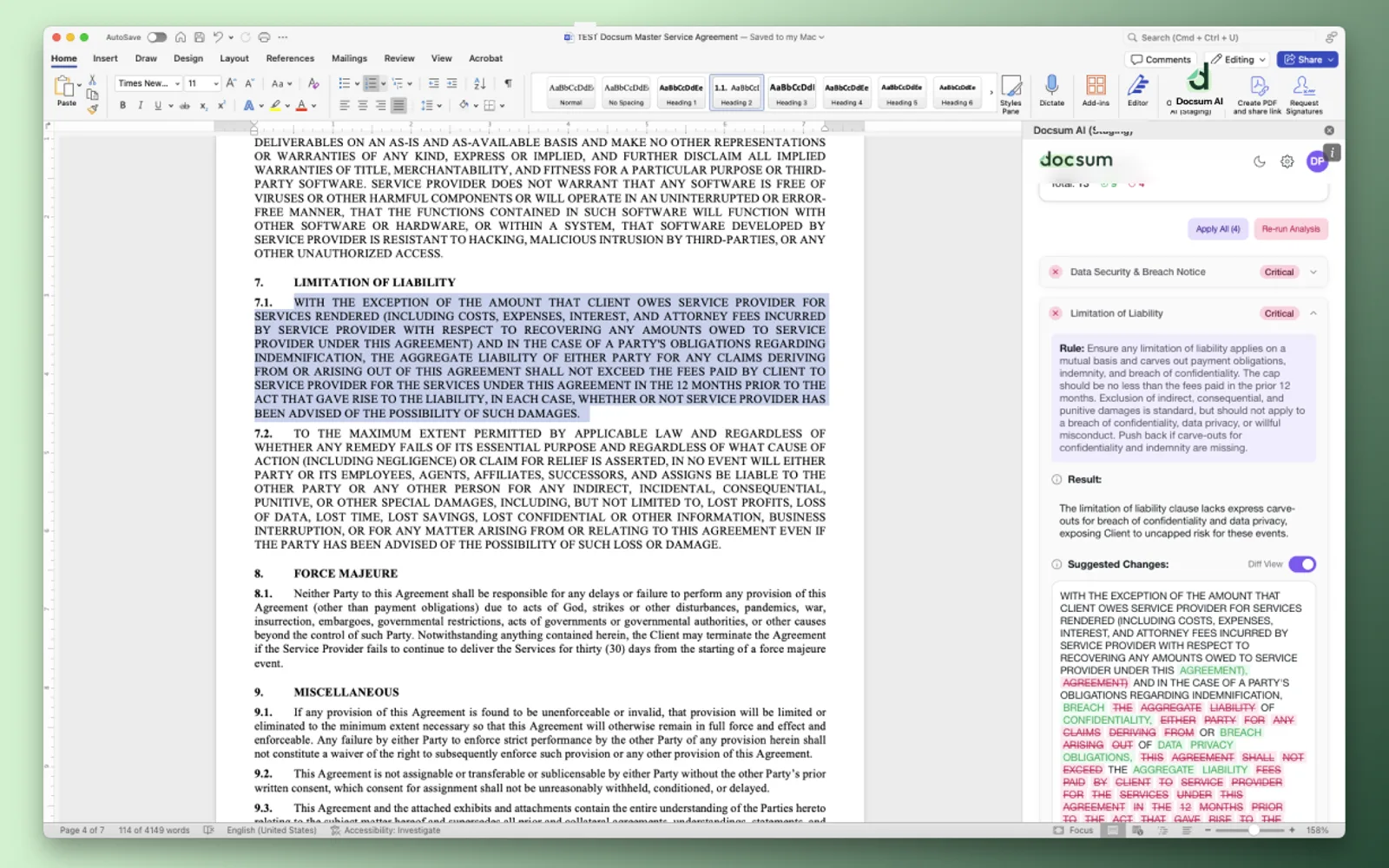1389x868 pixels.
Task: Click the Clear Formatting icon
Action: click(313, 83)
